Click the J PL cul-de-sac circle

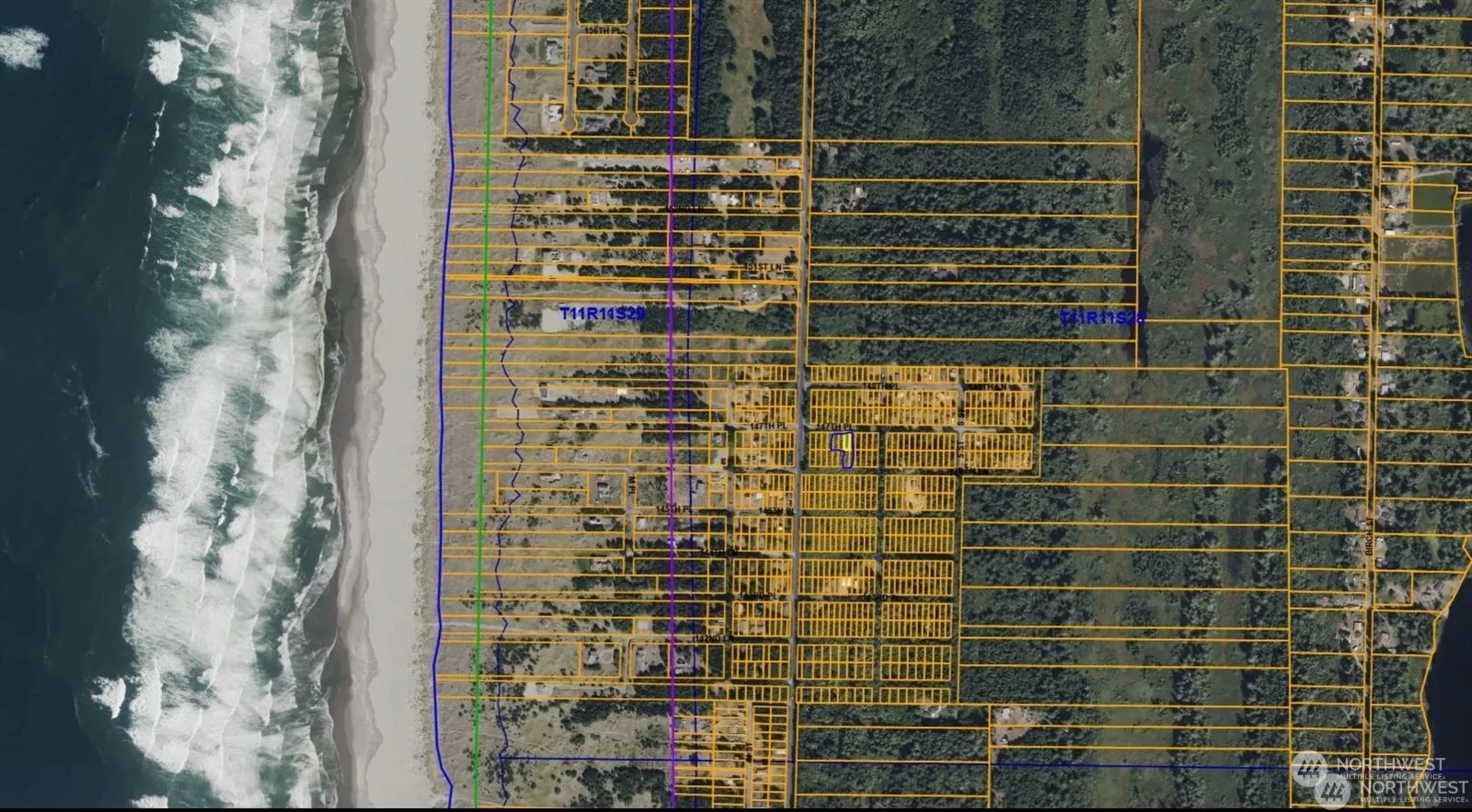[570, 121]
